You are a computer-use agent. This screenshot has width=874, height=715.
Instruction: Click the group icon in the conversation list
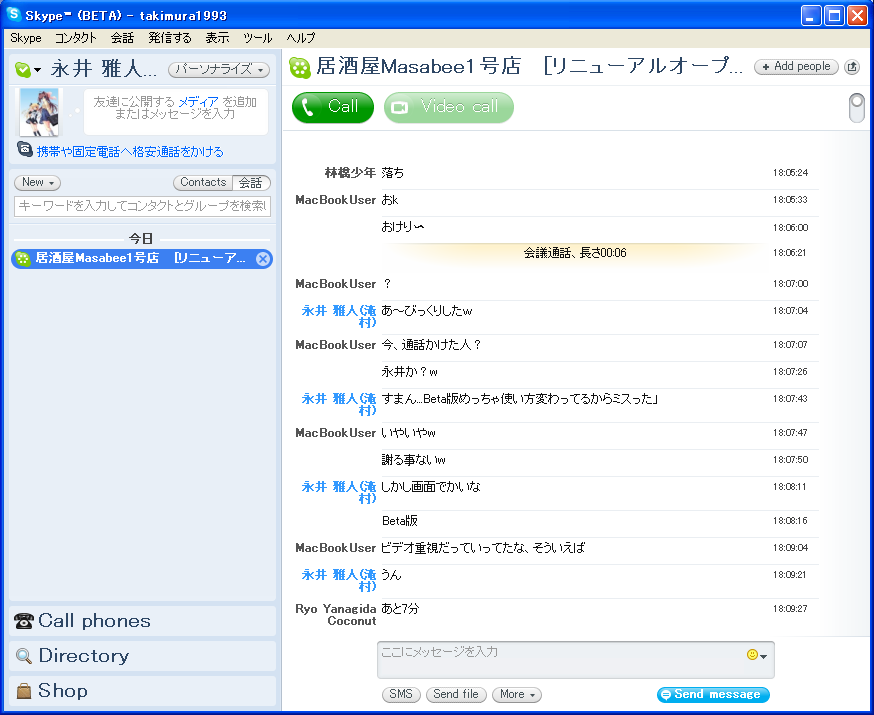(23, 259)
